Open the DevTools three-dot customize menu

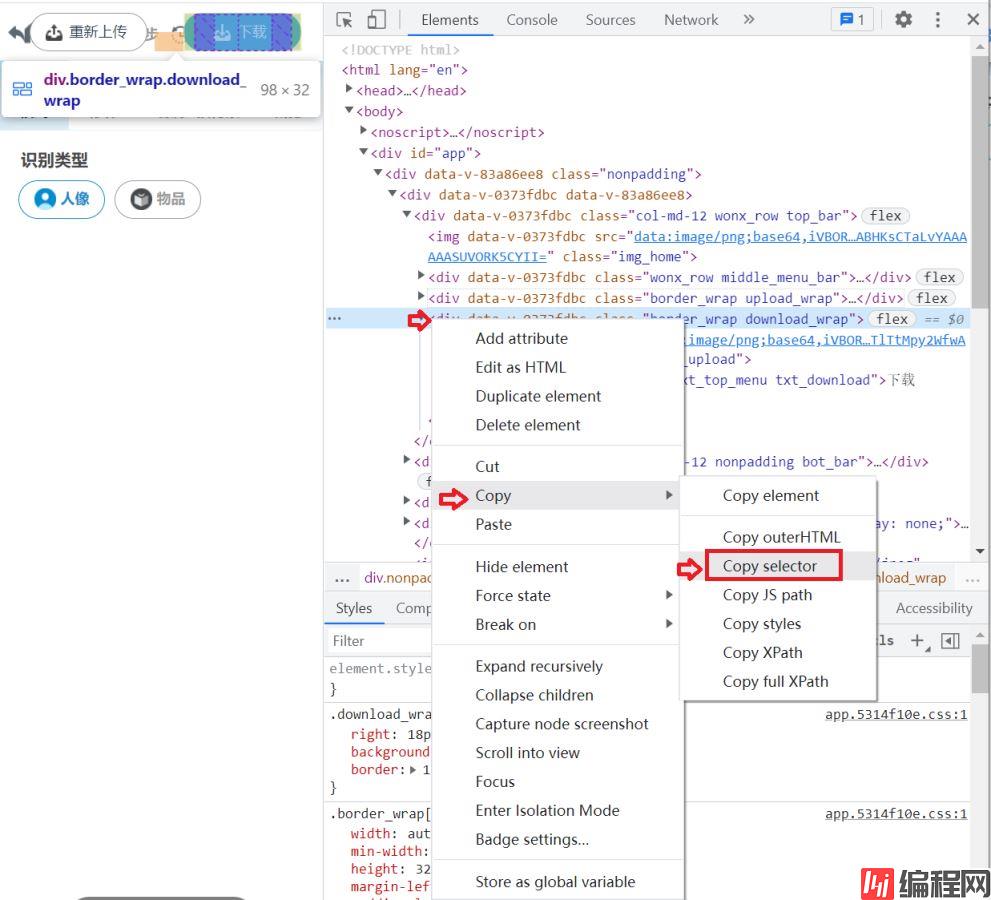tap(937, 20)
